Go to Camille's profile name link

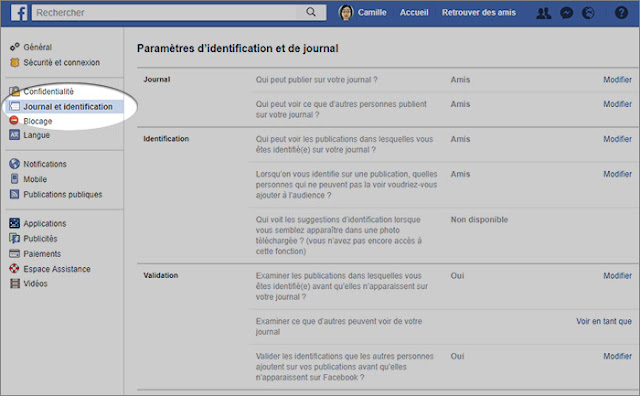click(x=372, y=13)
